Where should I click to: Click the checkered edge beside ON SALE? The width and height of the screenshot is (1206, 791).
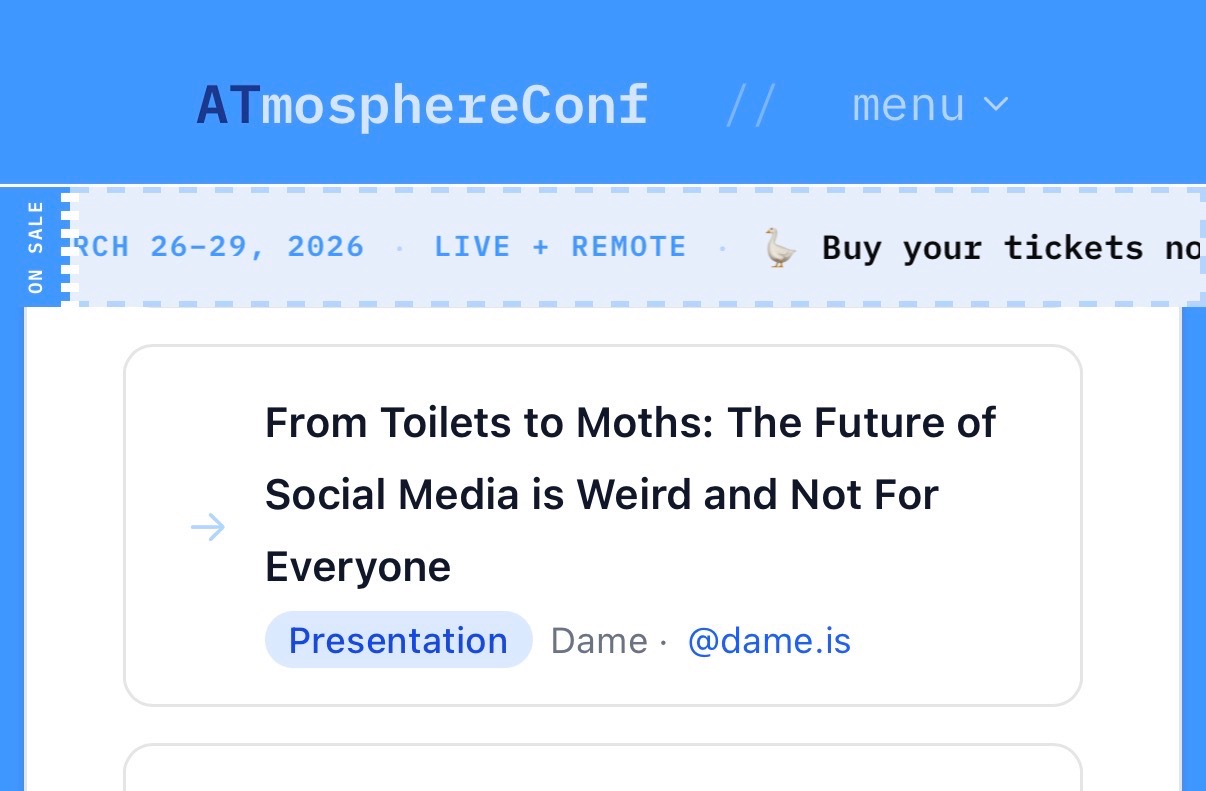(x=67, y=247)
